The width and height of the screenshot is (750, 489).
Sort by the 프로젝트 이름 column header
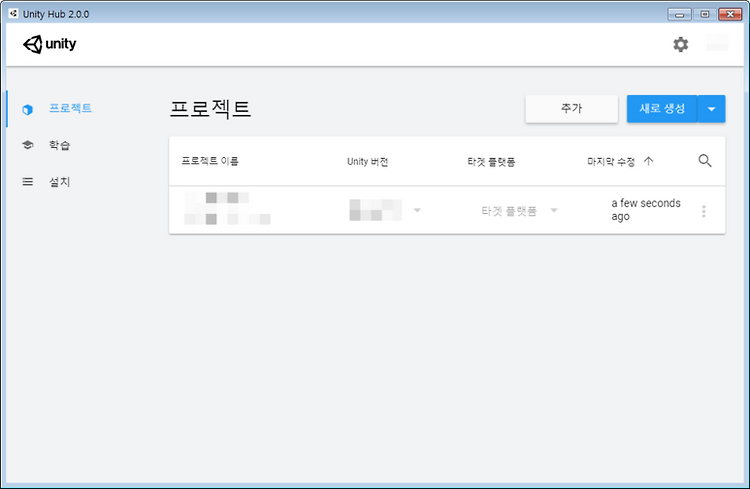pyautogui.click(x=210, y=161)
